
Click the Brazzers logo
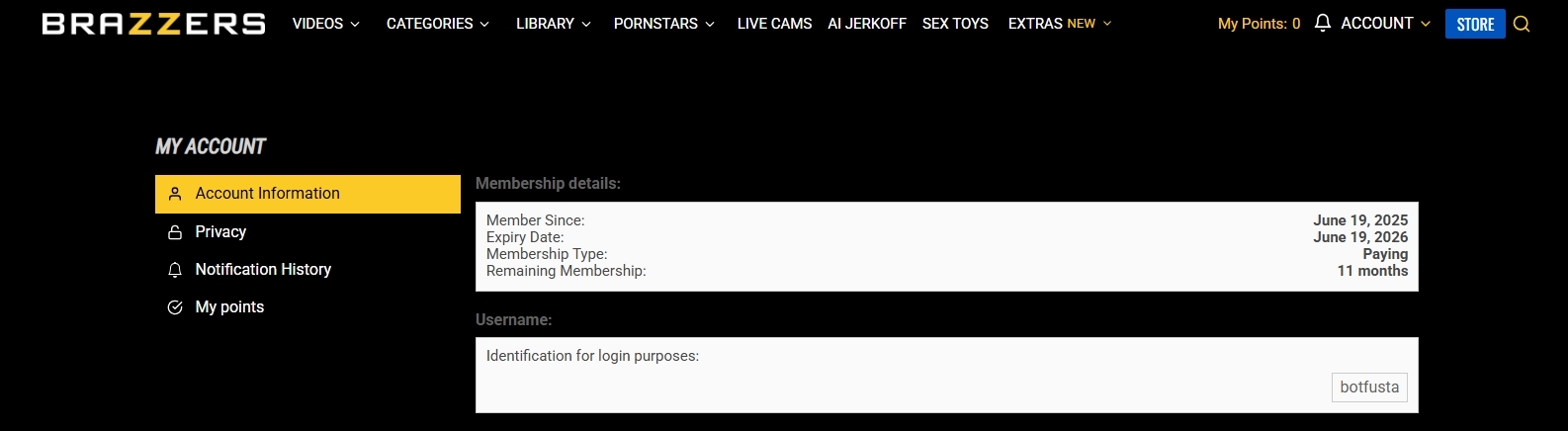coord(153,24)
